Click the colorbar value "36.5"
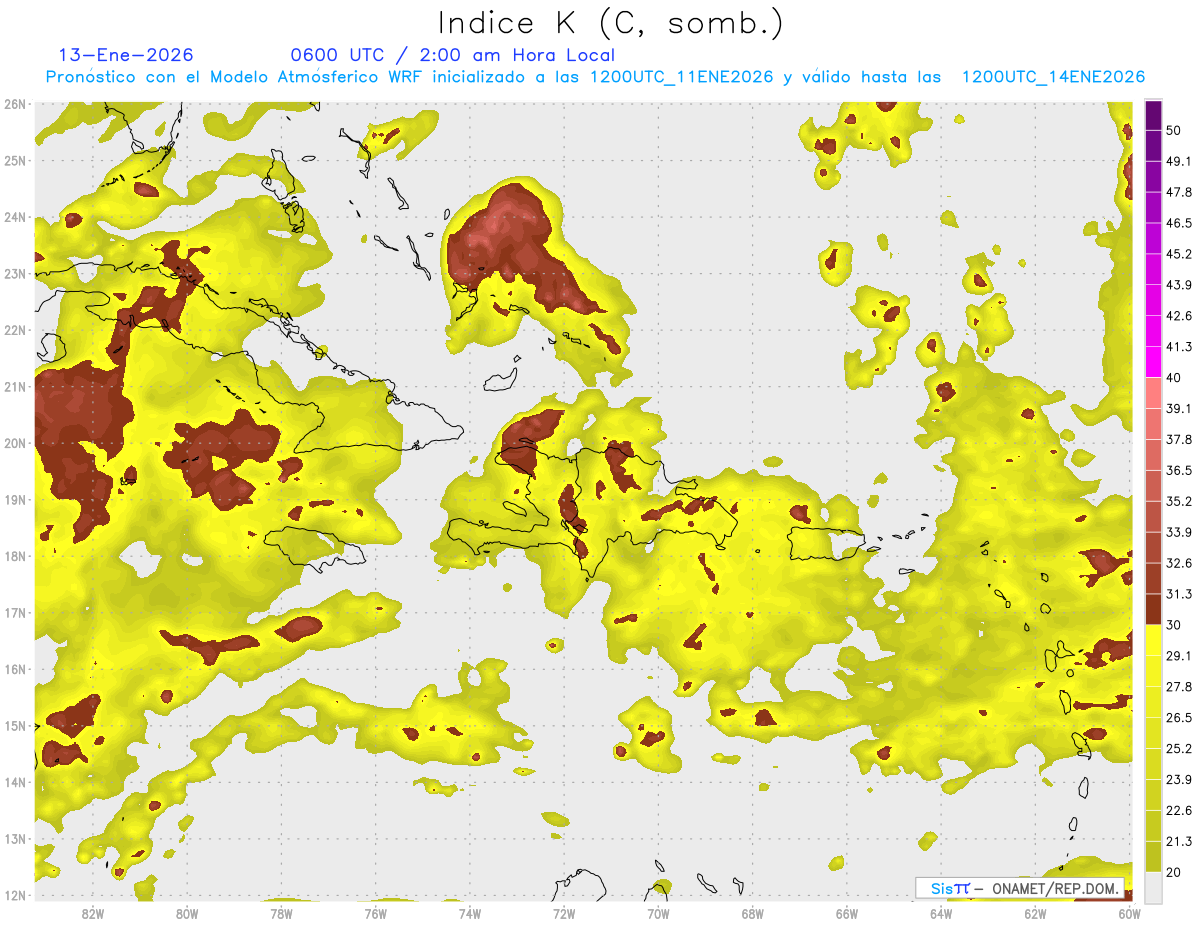This screenshot has height=927, width=1200. click(x=1179, y=471)
